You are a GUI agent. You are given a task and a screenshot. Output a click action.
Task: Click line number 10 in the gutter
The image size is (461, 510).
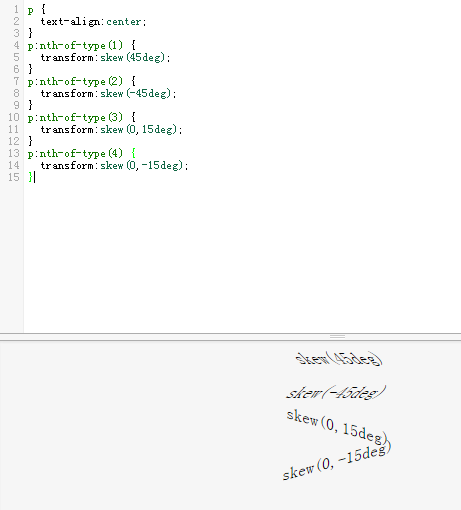click(x=14, y=117)
